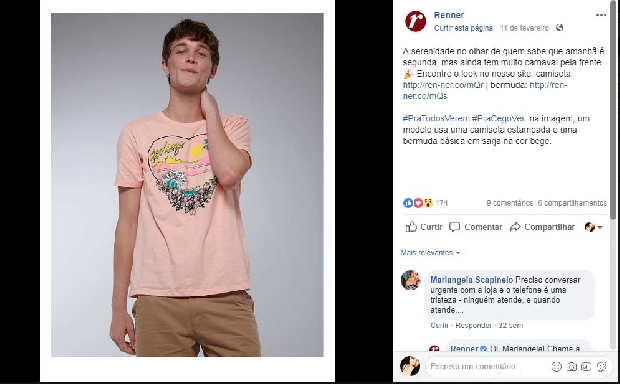Image resolution: width=620 pixels, height=384 pixels.
Task: Open the #PraCegoVer hashtag
Action: (x=498, y=119)
